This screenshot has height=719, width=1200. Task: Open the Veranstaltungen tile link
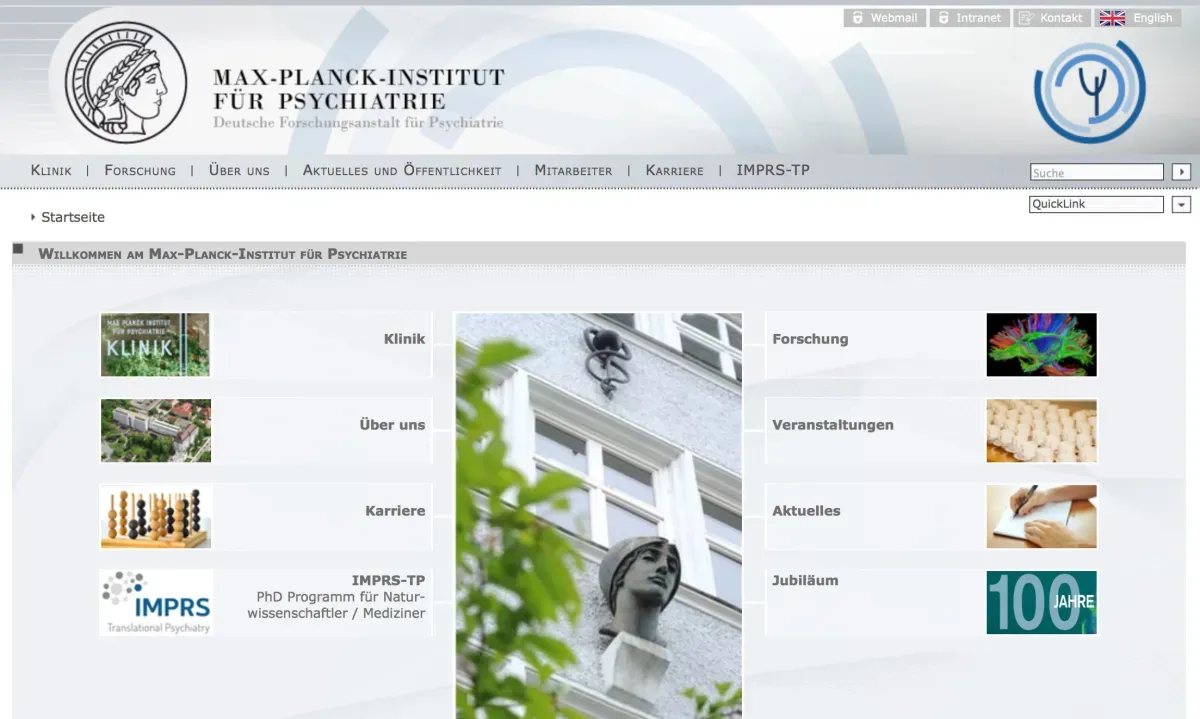[x=832, y=425]
